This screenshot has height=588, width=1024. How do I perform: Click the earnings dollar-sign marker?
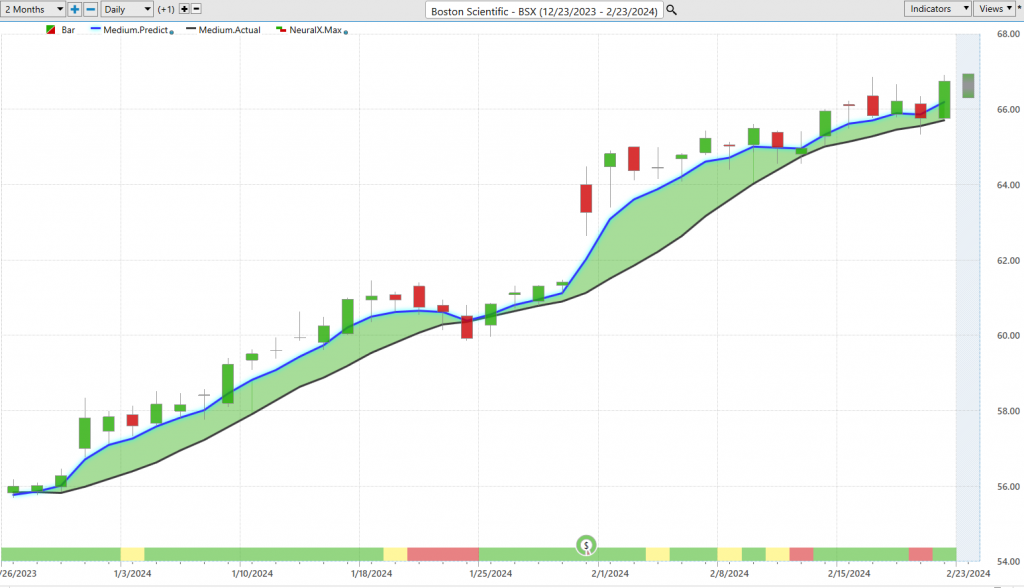(x=586, y=545)
